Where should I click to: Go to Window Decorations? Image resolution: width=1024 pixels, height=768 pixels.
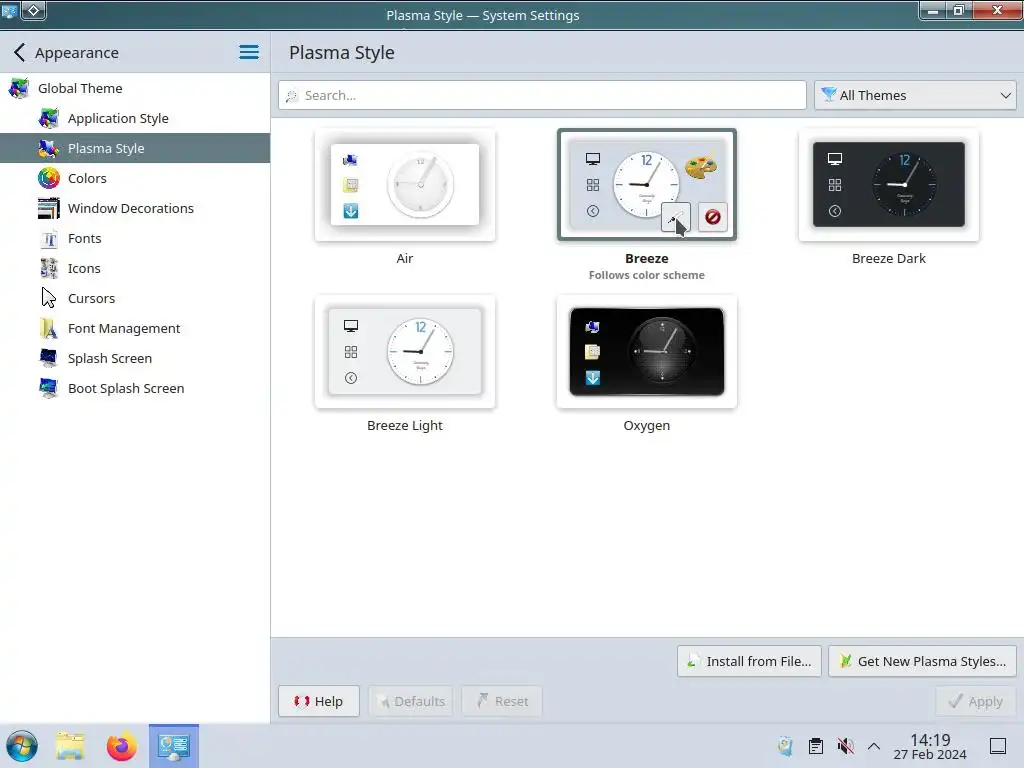(135, 208)
